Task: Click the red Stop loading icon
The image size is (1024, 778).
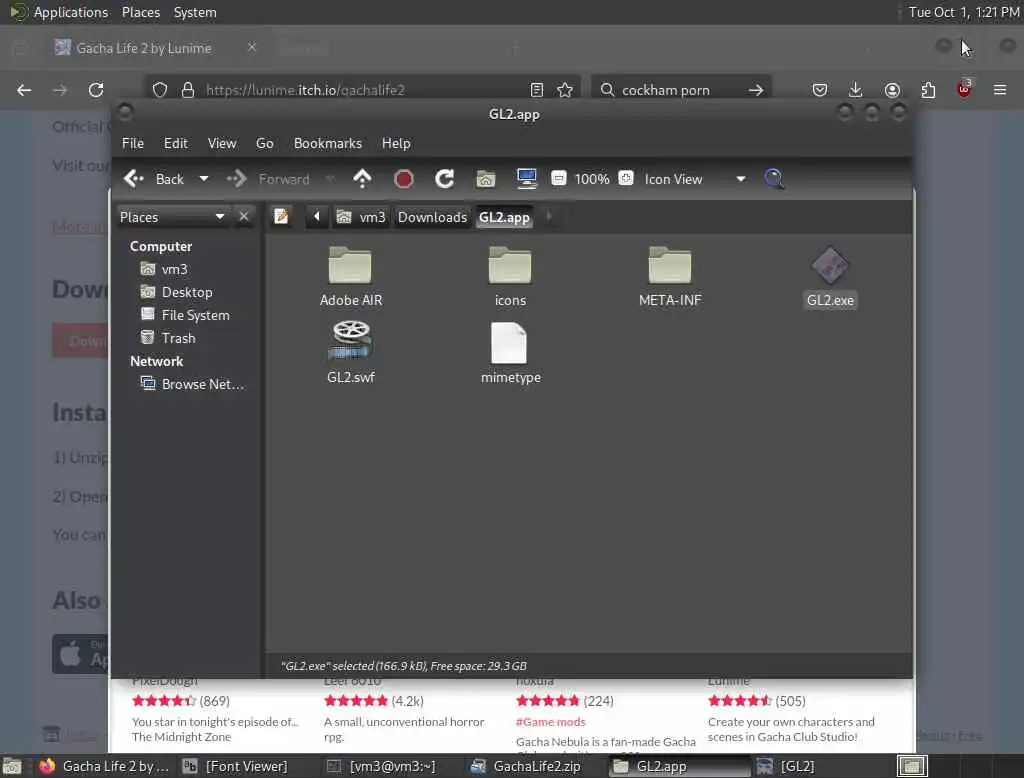Action: pyautogui.click(x=404, y=179)
